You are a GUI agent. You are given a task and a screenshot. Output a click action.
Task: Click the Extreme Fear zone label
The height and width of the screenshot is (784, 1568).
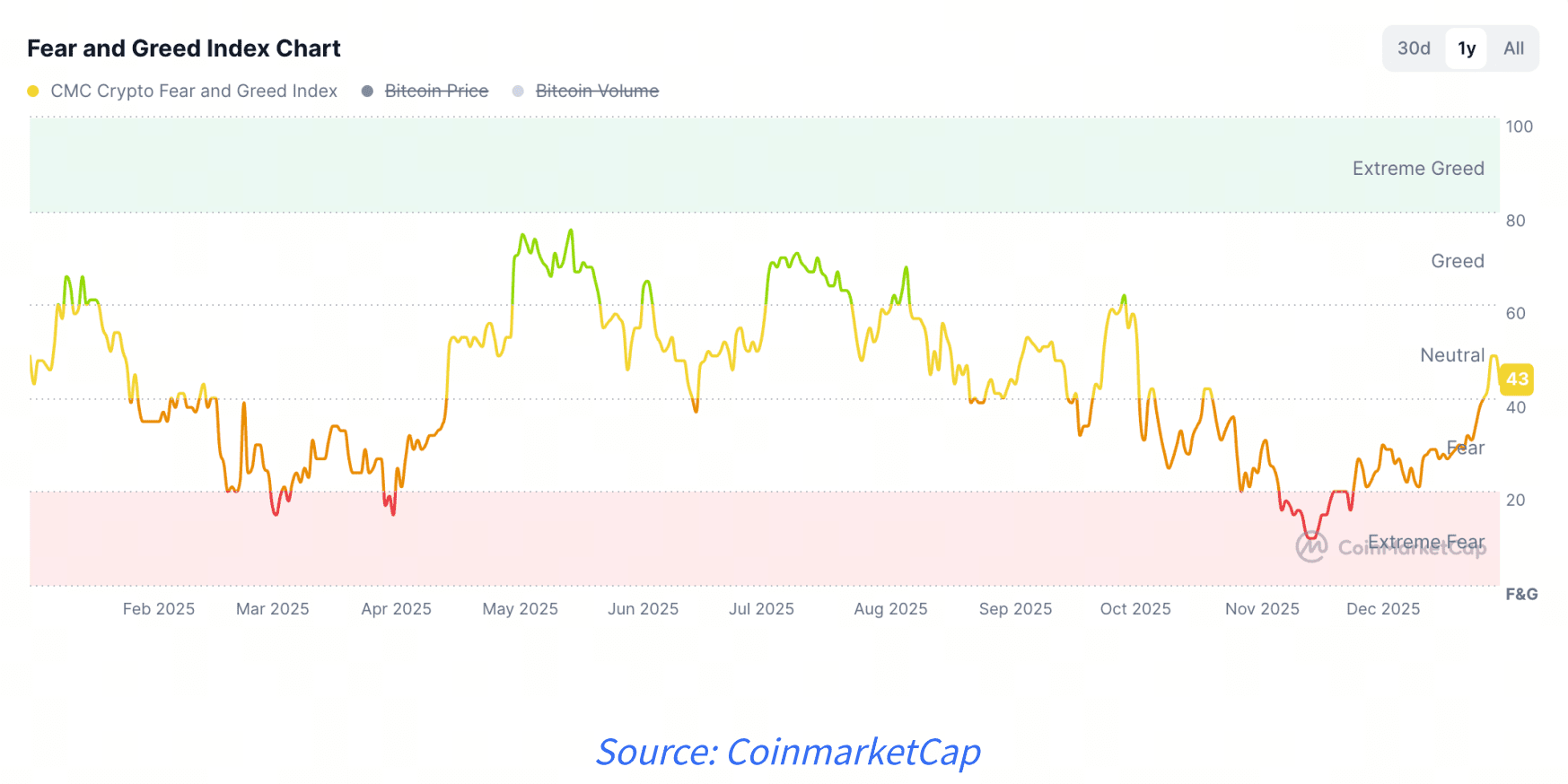(x=1427, y=542)
